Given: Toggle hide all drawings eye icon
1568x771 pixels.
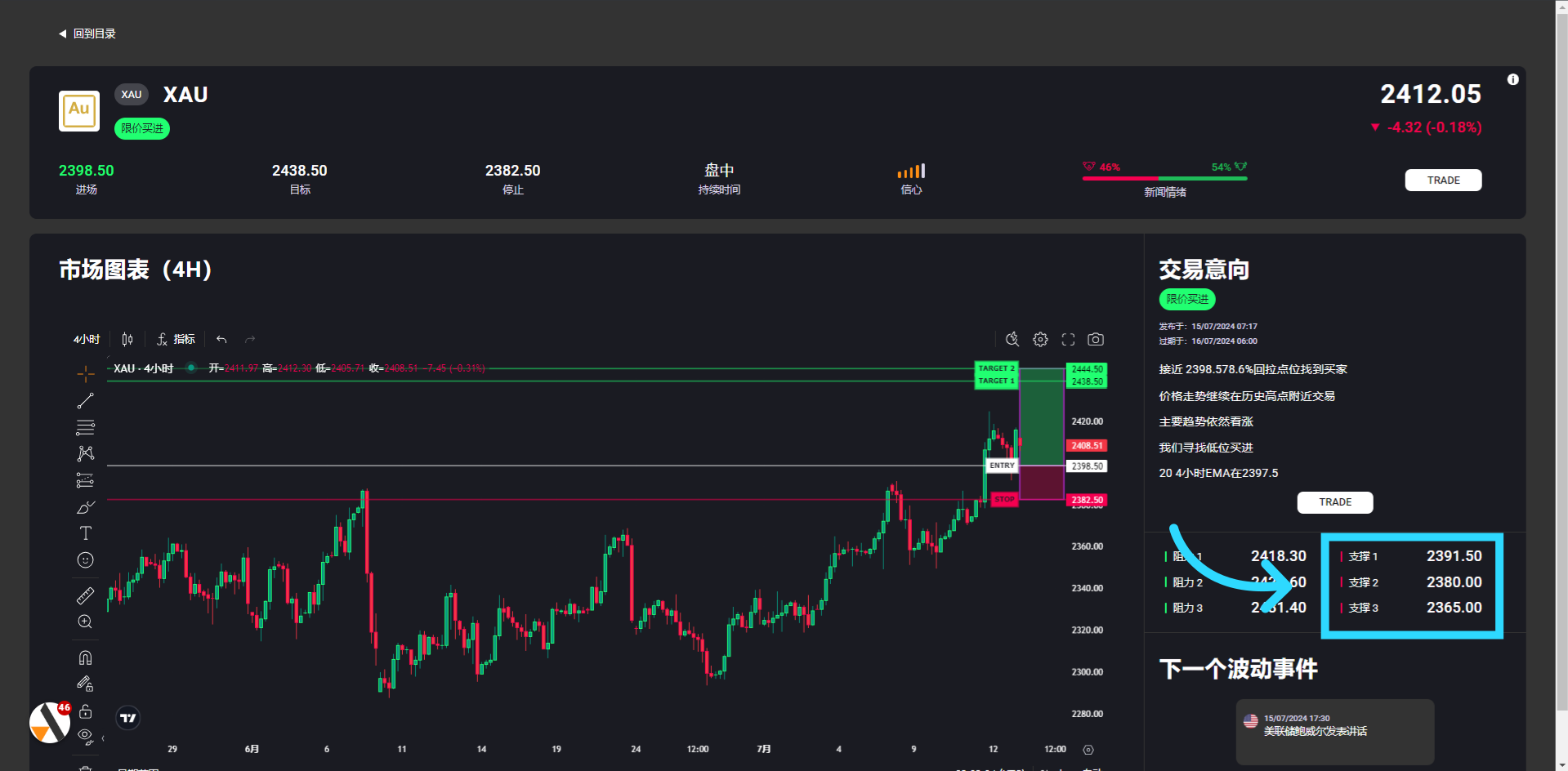Looking at the screenshot, I should point(85,737).
